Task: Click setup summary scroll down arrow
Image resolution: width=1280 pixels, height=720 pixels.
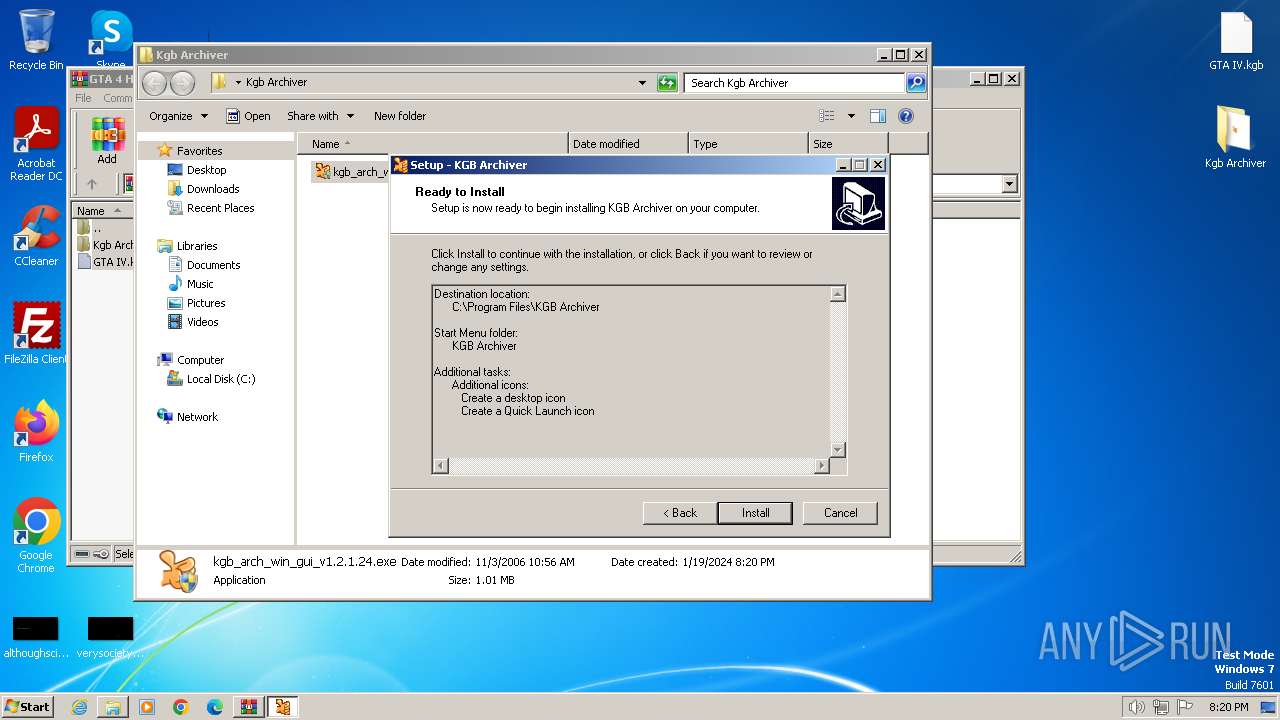Action: 838,450
